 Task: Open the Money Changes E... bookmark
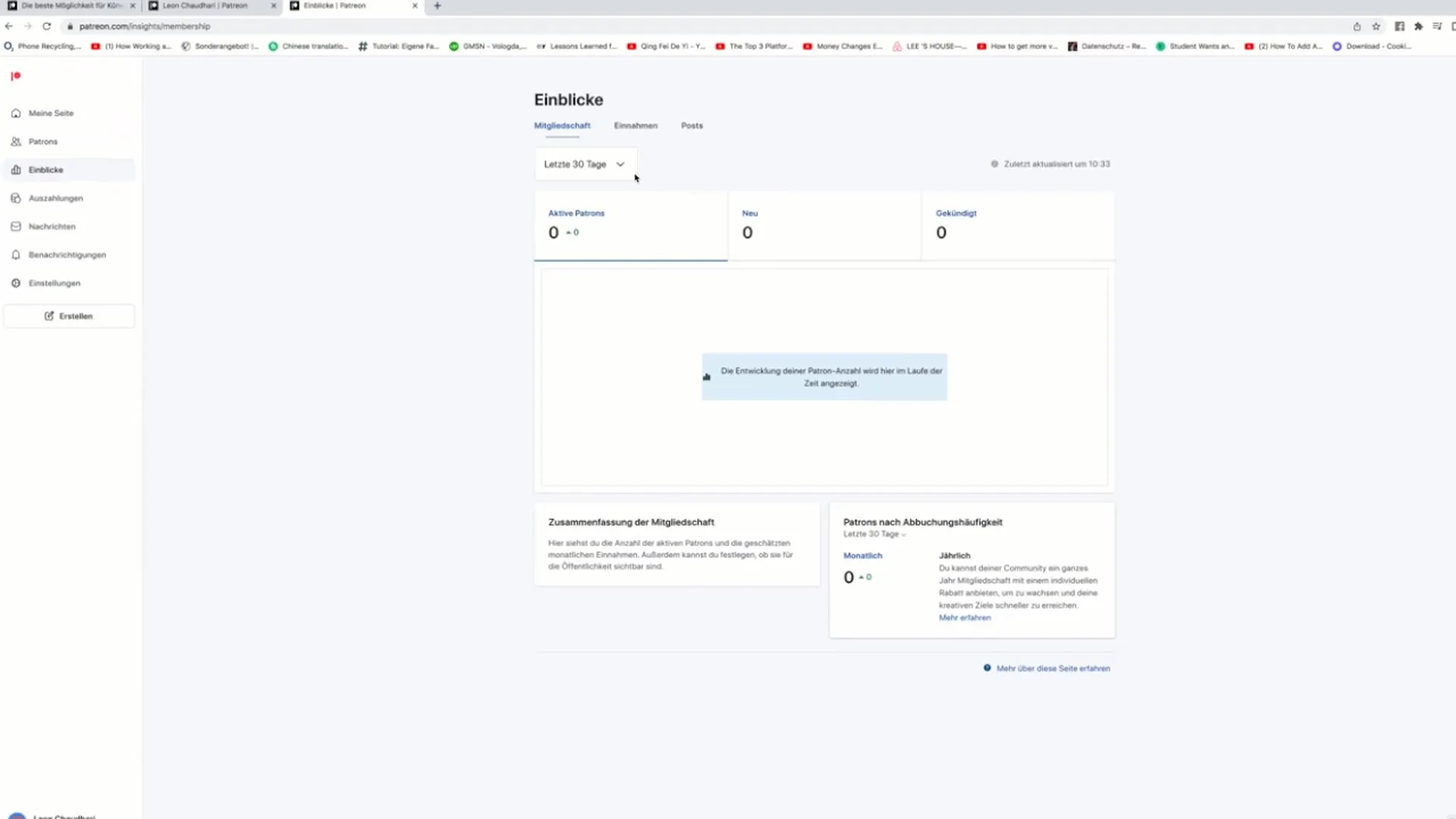pyautogui.click(x=843, y=46)
